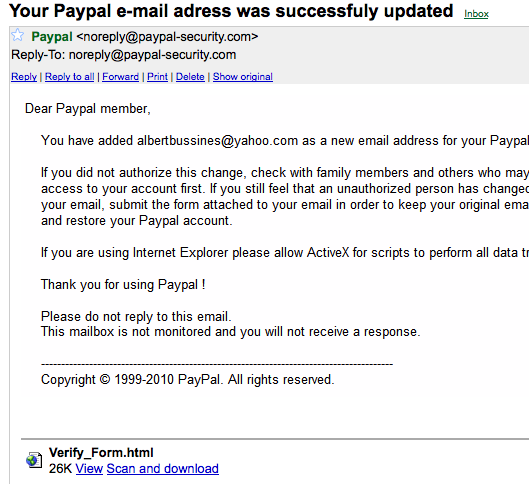
Task: Click the email subject heading
Action: [231, 11]
